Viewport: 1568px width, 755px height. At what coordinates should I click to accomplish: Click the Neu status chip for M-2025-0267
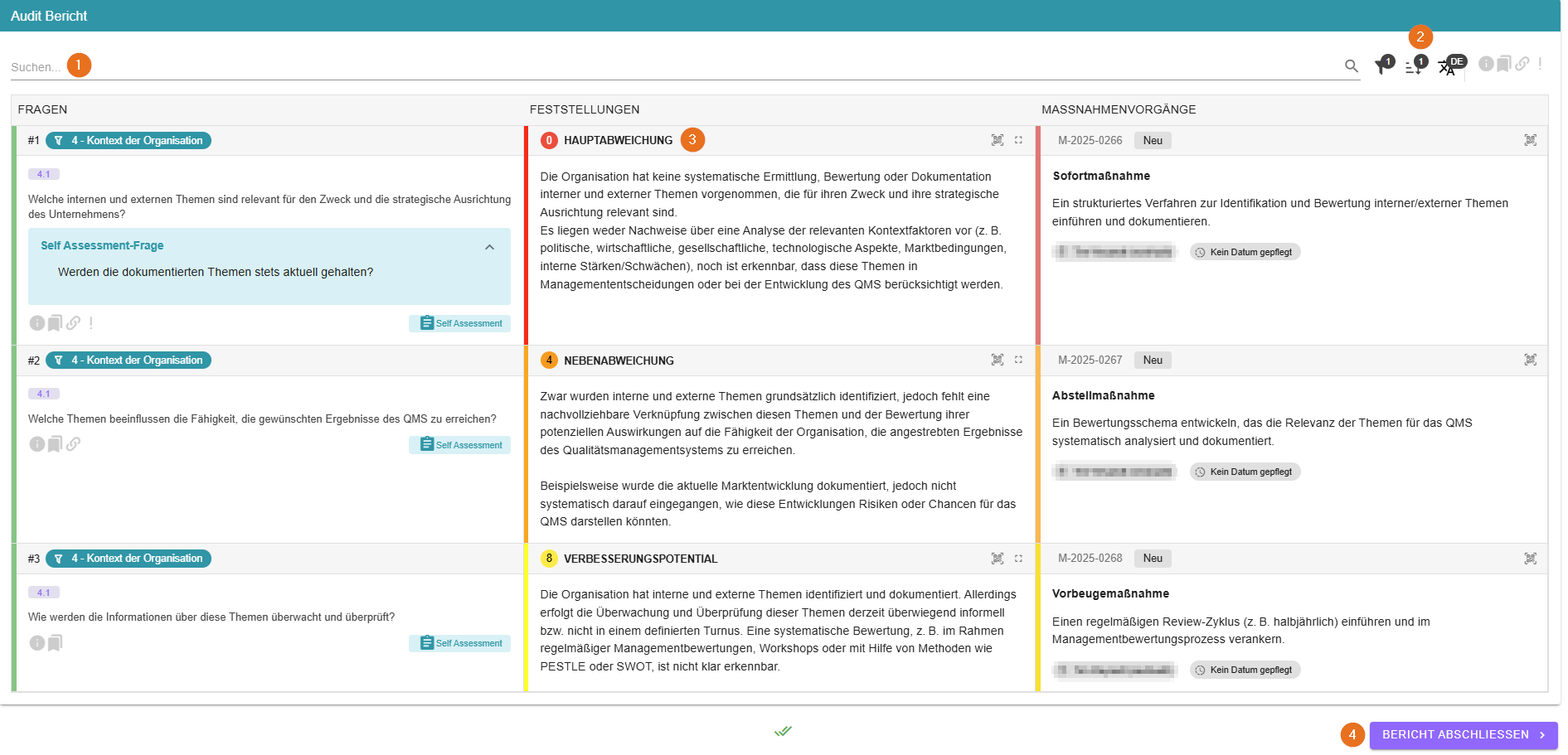pyautogui.click(x=1152, y=361)
